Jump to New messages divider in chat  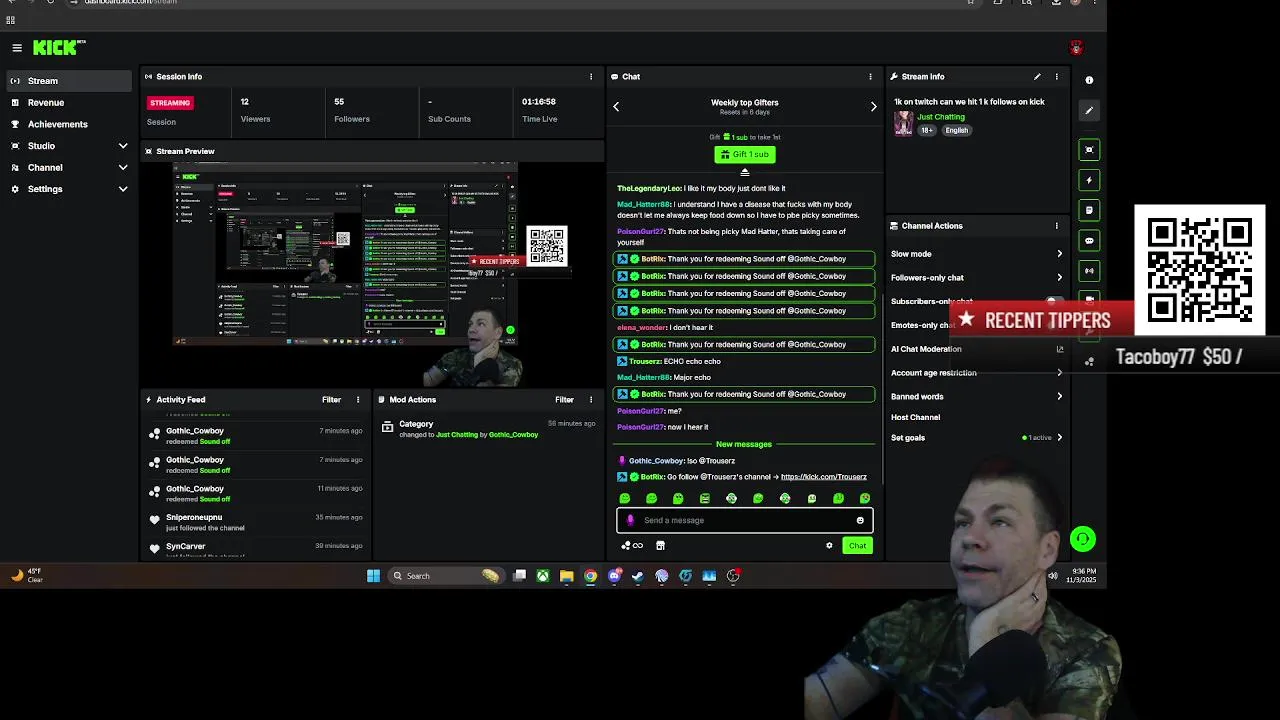(743, 444)
